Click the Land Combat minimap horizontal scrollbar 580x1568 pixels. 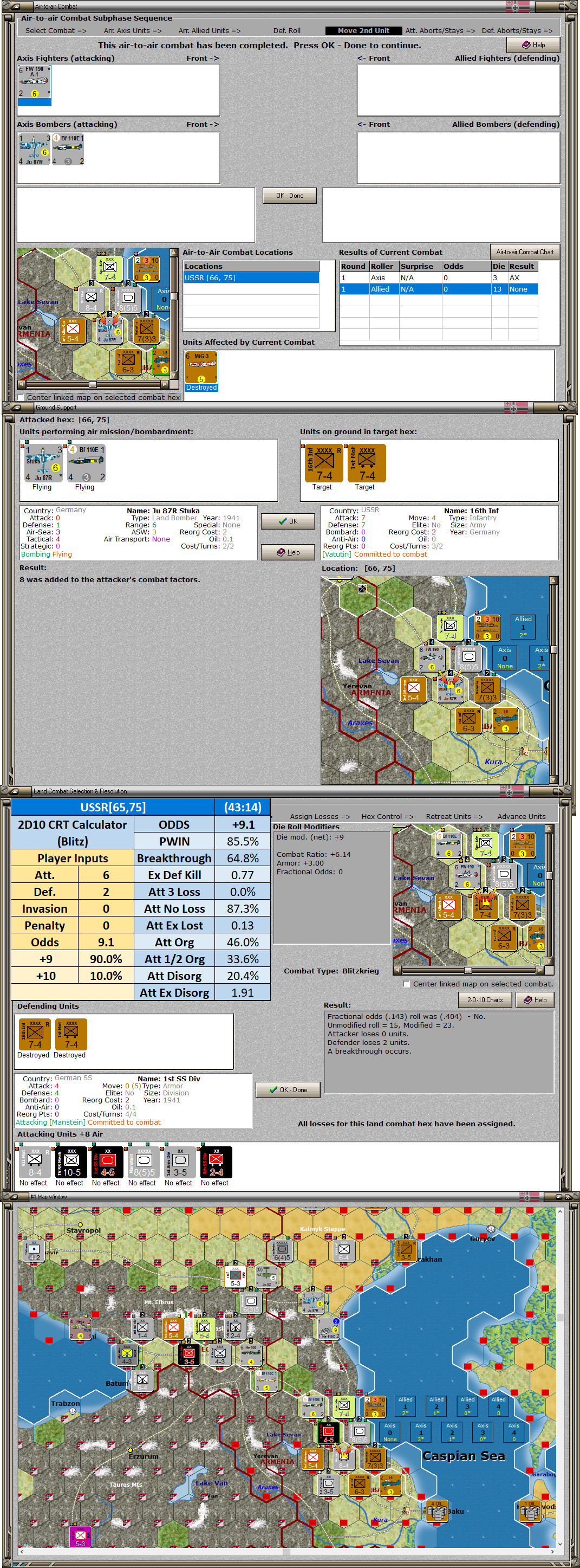click(x=469, y=970)
